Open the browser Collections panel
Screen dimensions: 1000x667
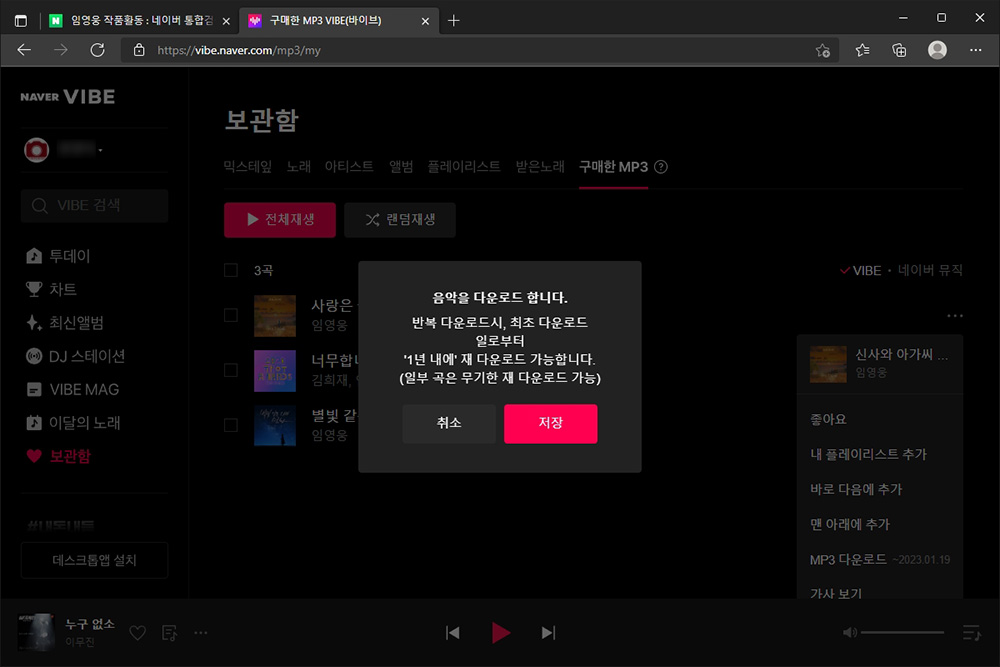[899, 50]
